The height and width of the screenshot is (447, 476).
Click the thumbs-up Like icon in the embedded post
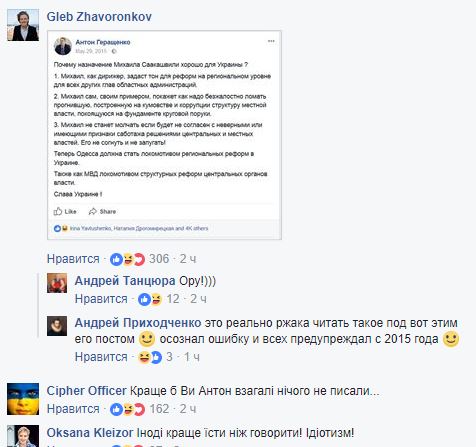point(58,211)
